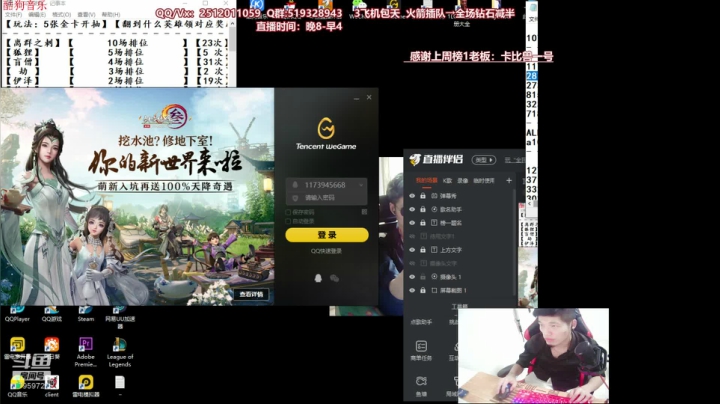Launch the 雷电模拟器 emulator shortcut

tap(86, 386)
